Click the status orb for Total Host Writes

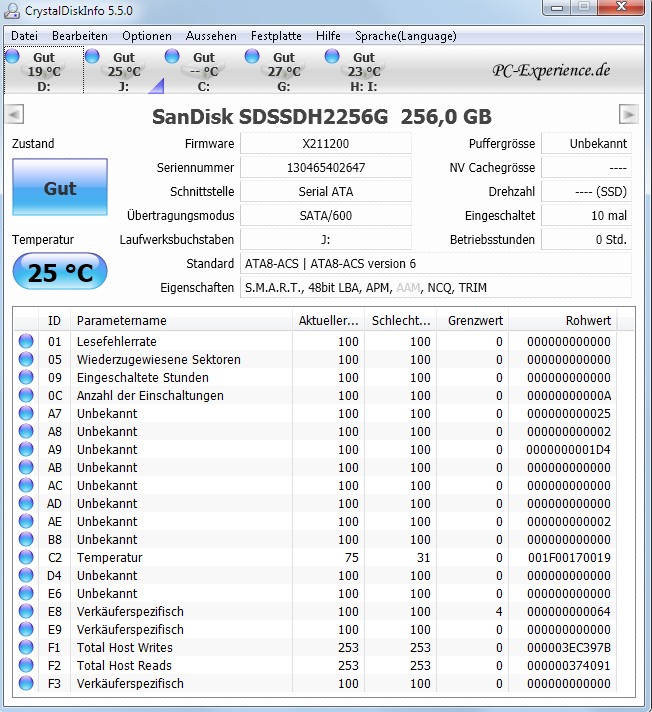(26, 647)
